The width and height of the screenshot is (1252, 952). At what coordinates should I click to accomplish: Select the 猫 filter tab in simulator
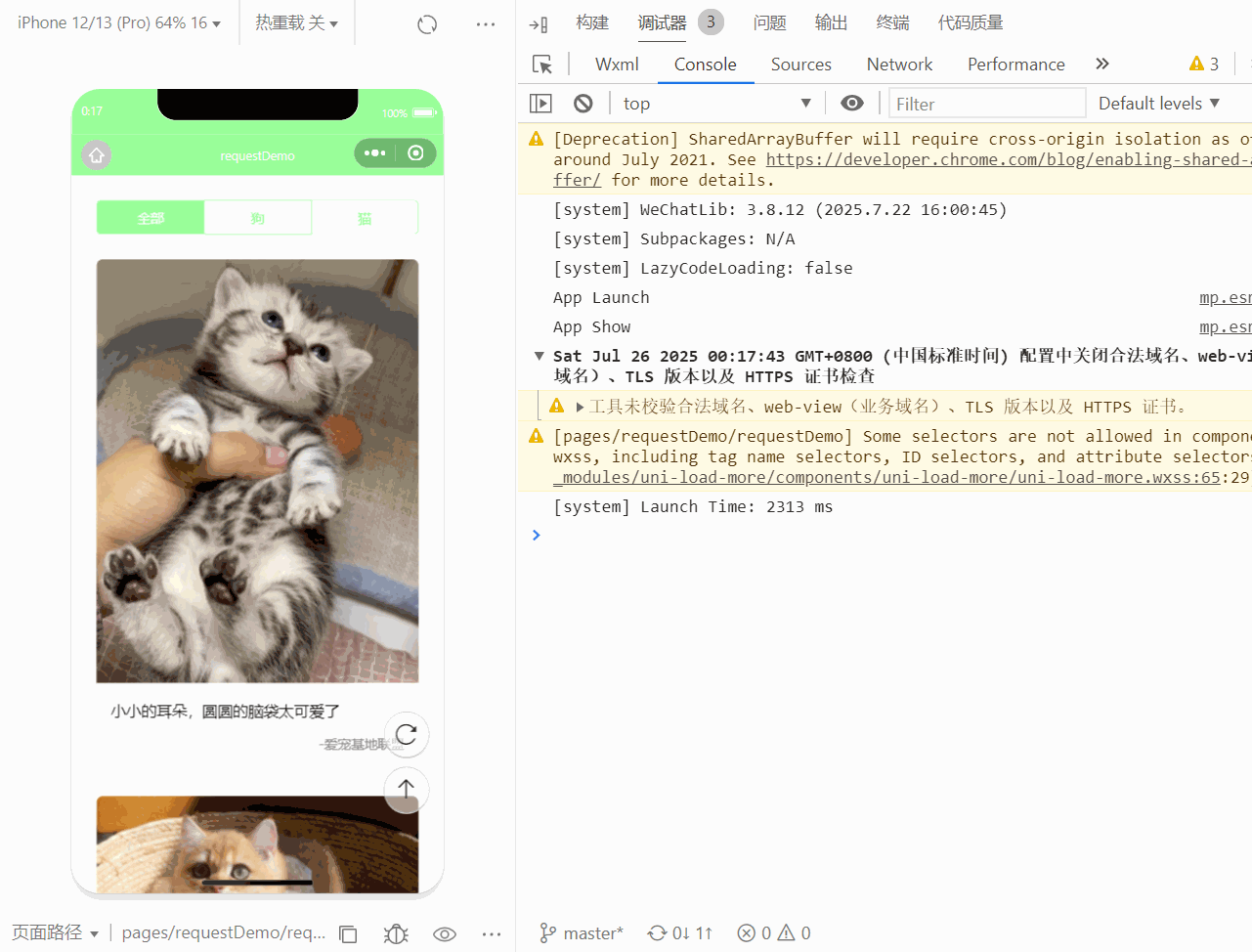click(365, 218)
